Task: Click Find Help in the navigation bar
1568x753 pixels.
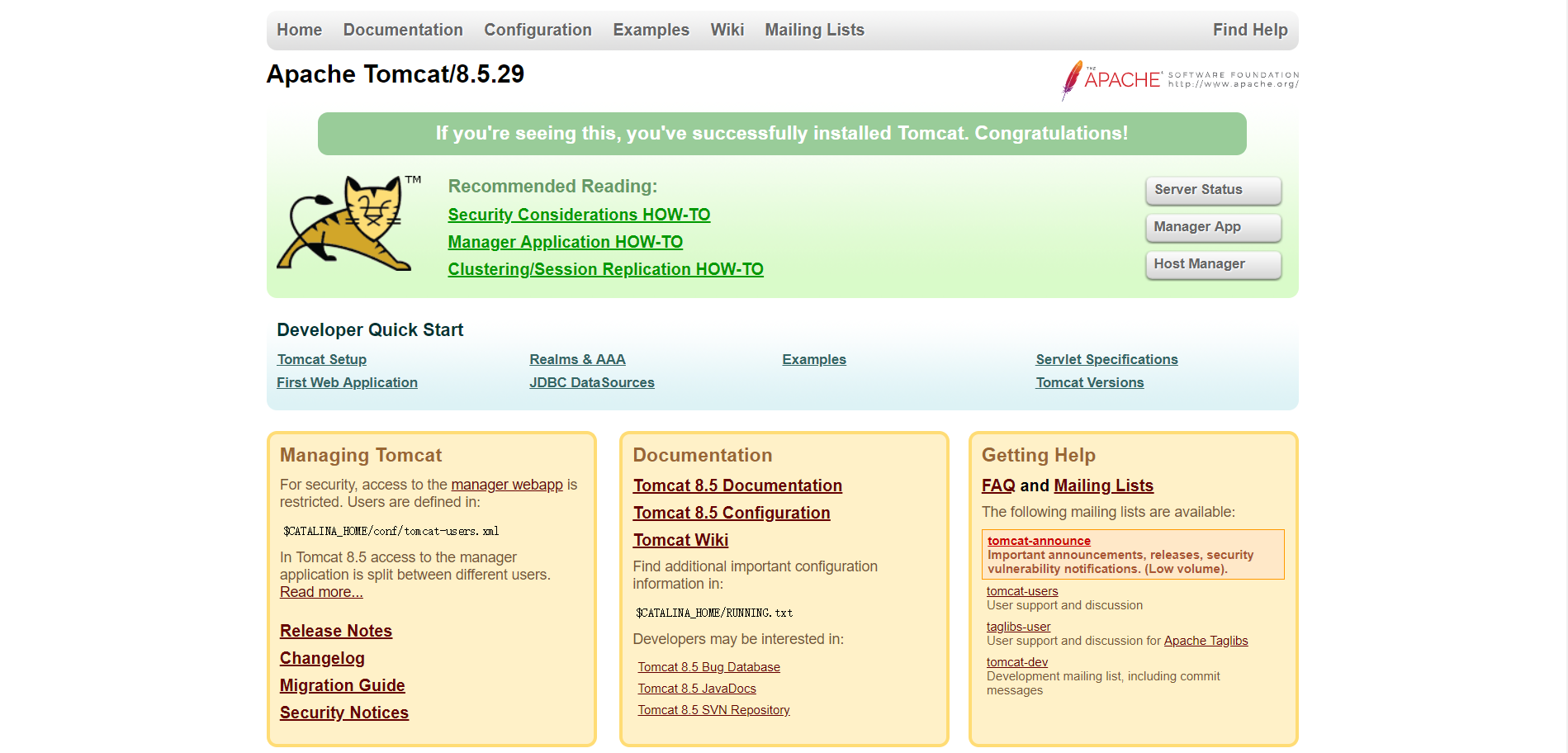Action: (x=1249, y=31)
